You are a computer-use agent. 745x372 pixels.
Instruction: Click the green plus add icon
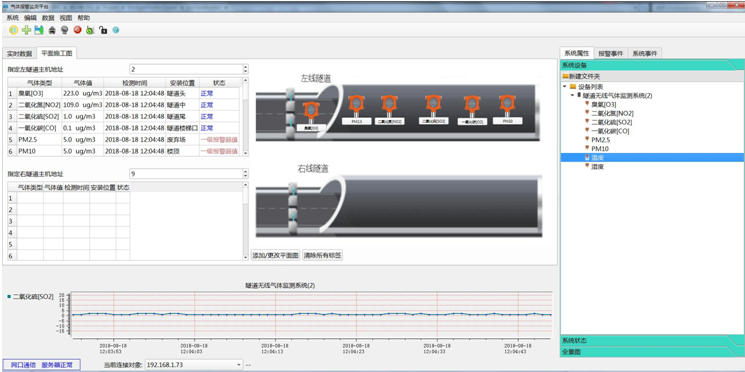click(x=27, y=30)
